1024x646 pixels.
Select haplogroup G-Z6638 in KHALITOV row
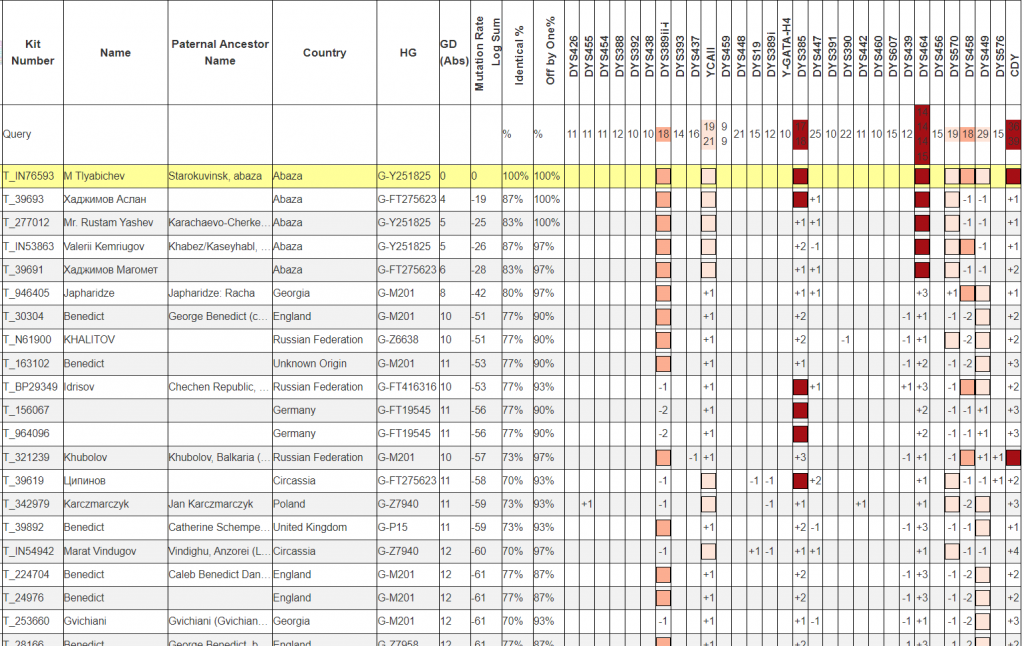pyautogui.click(x=400, y=340)
